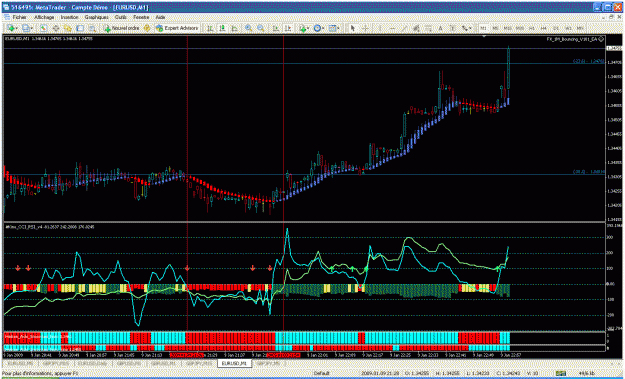Image resolution: width=625 pixels, height=379 pixels.
Task: Zoom in on the chart
Action: pyautogui.click(x=248, y=28)
